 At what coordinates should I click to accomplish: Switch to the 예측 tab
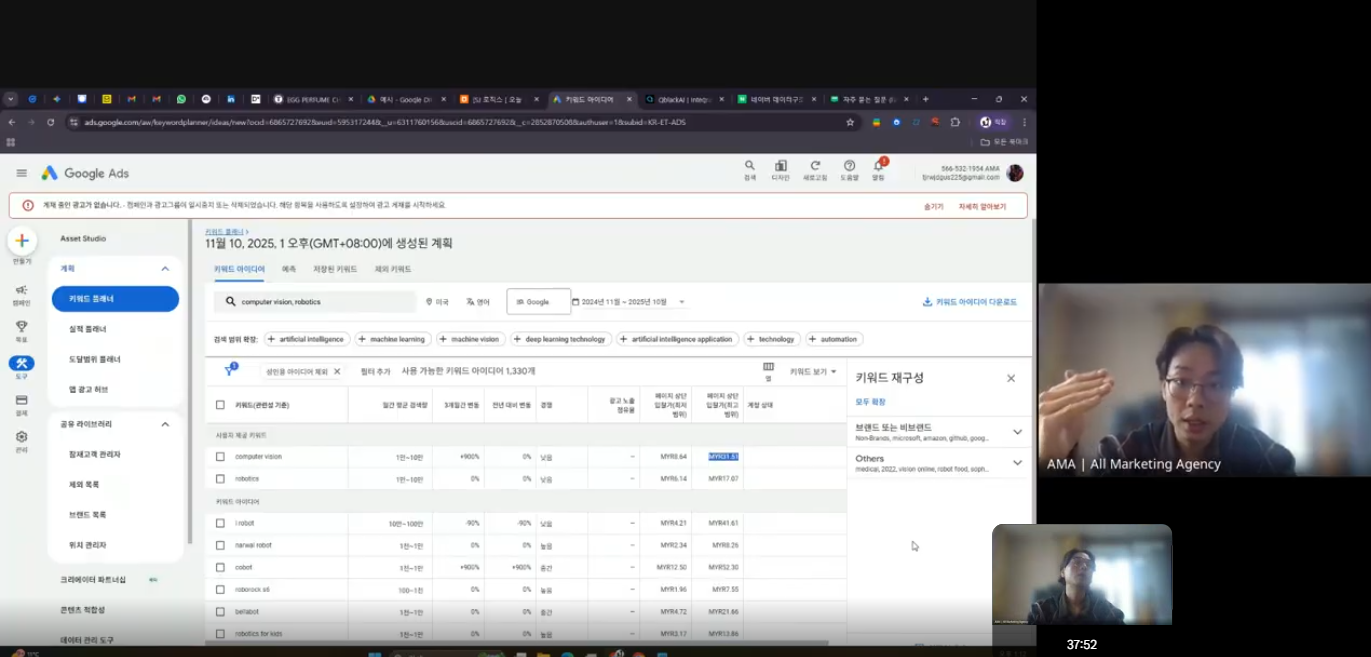(x=289, y=269)
